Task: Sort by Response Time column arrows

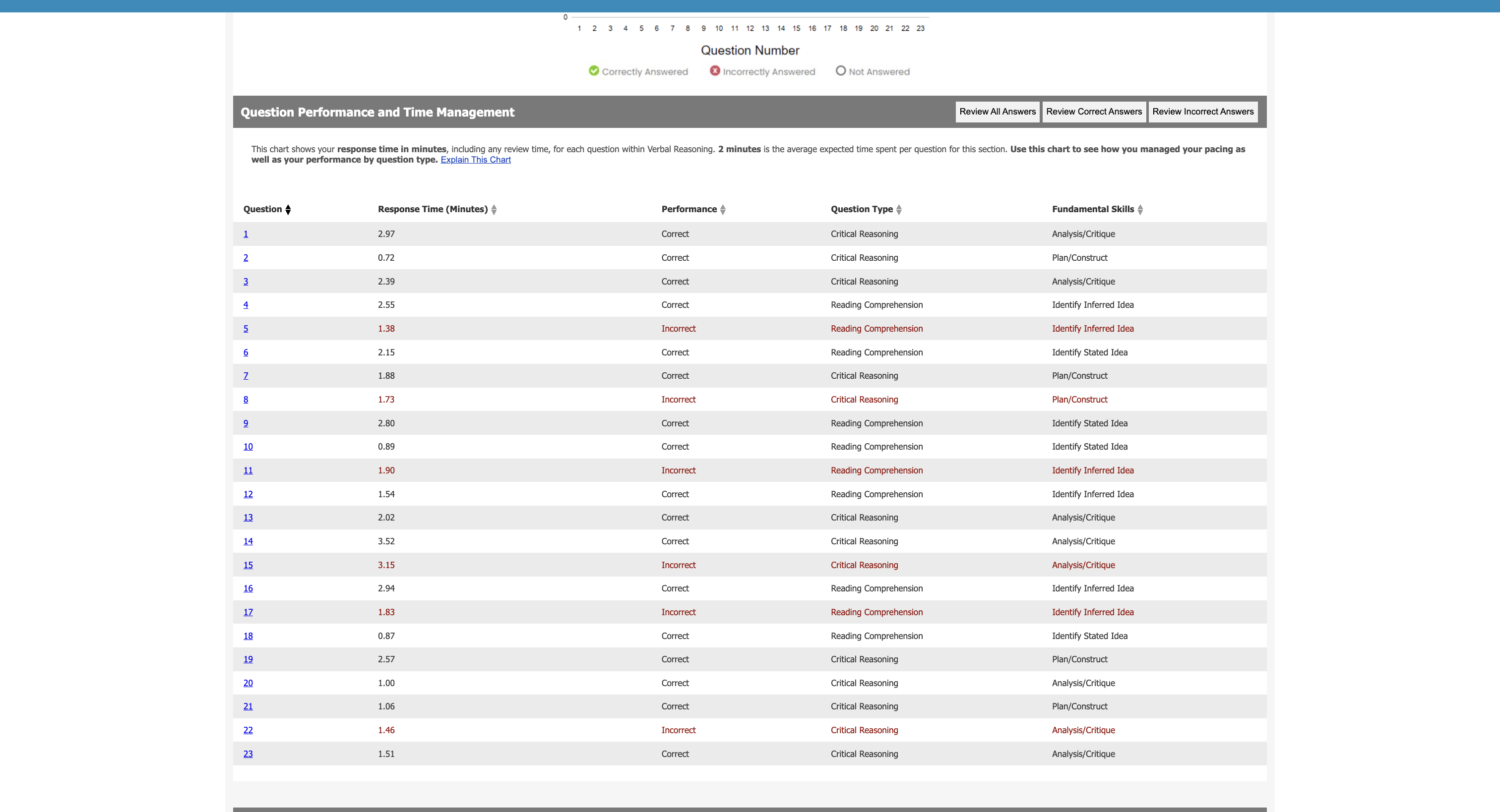Action: click(x=494, y=210)
